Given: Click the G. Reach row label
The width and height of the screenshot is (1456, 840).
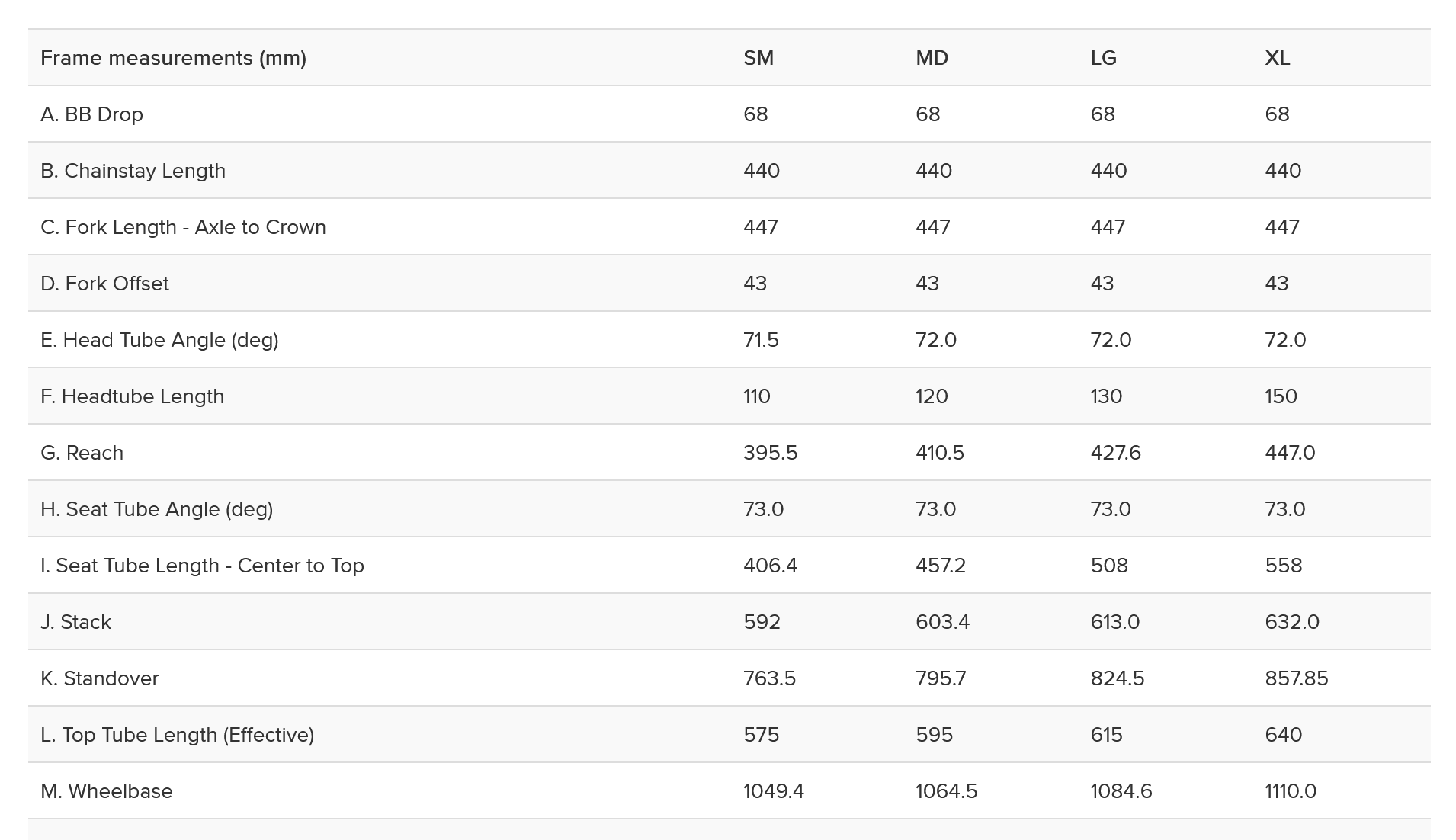Looking at the screenshot, I should 82,453.
